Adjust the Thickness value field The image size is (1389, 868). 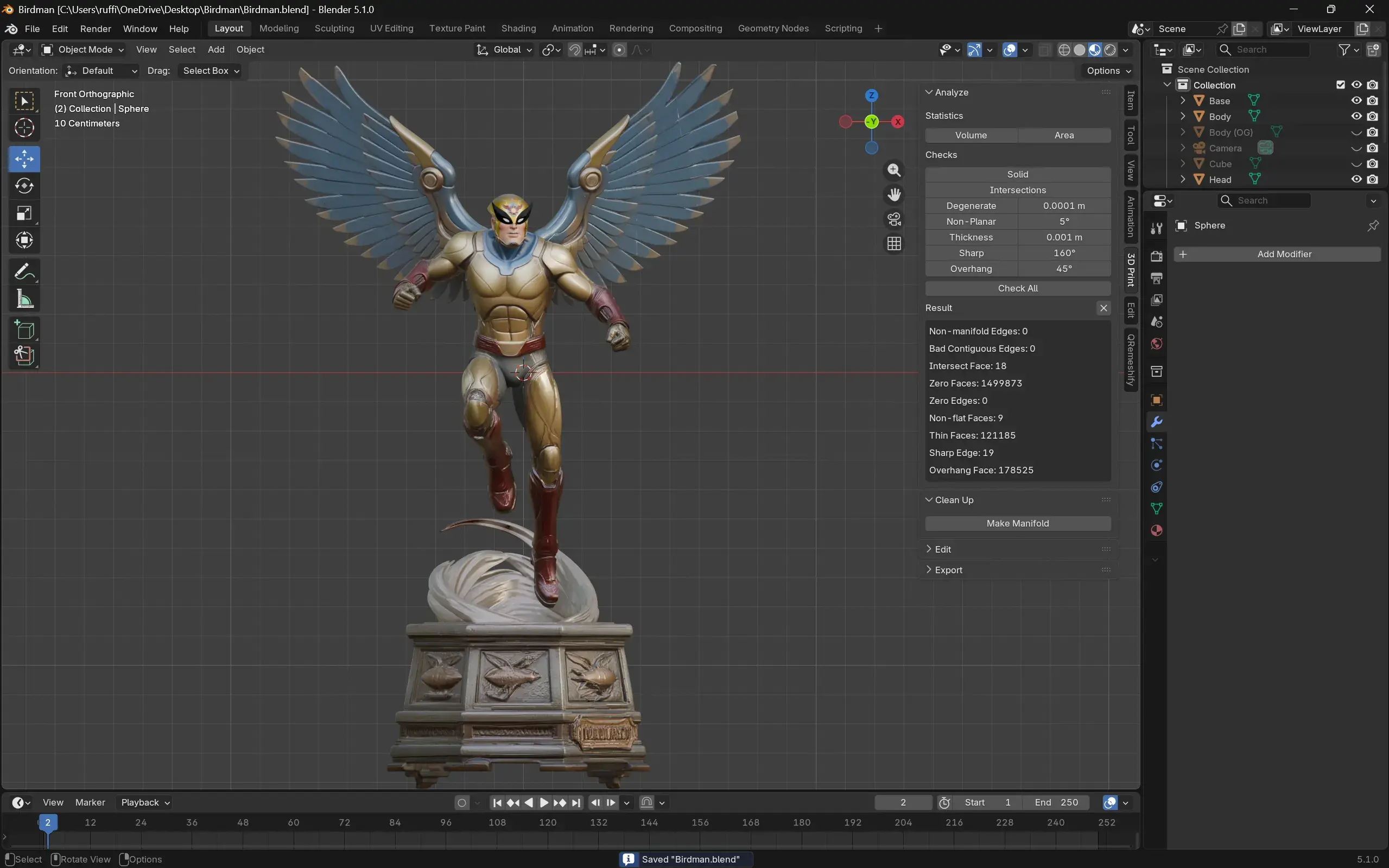coord(1064,237)
